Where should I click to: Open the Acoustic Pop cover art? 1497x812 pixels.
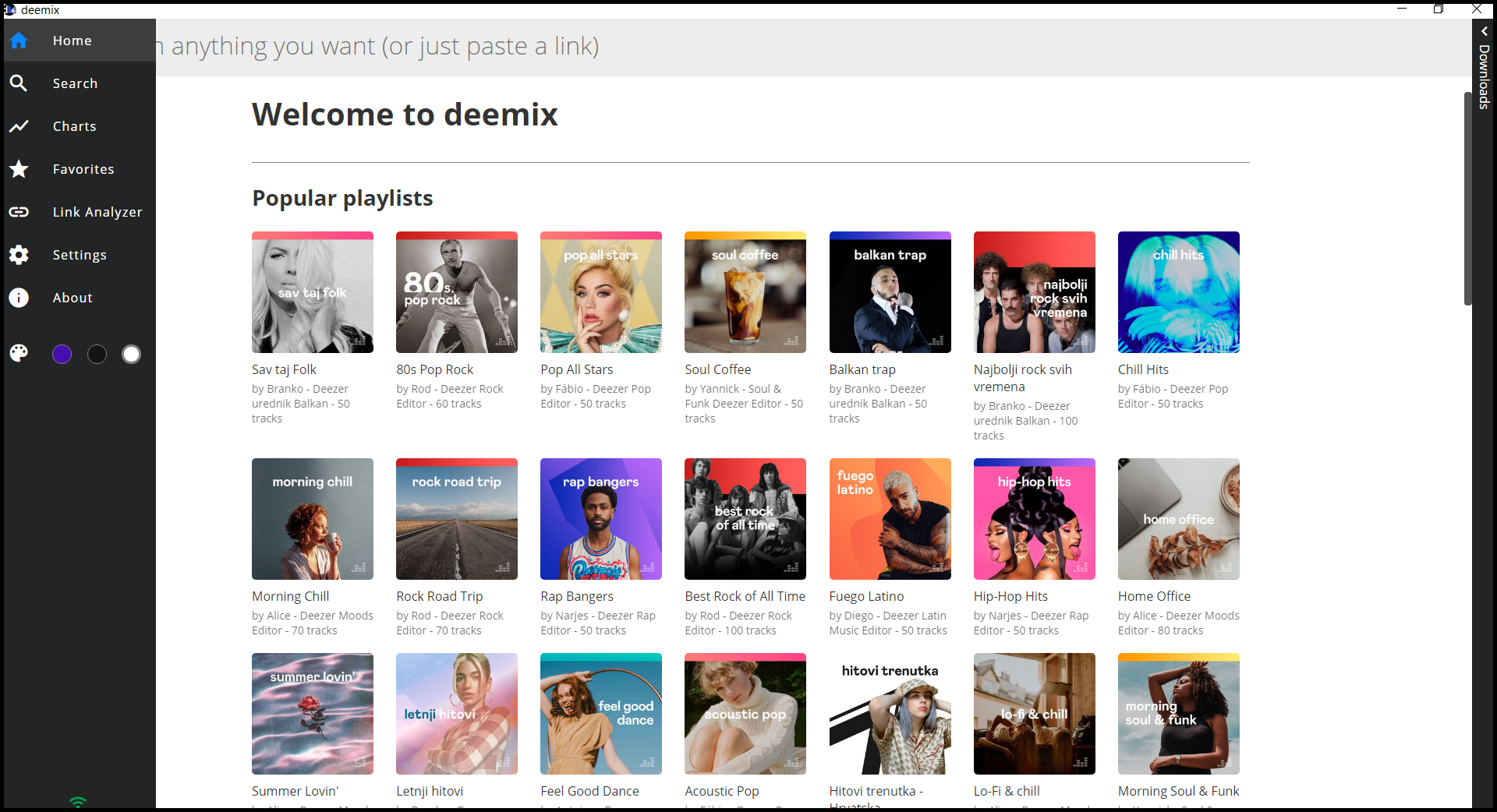coord(745,714)
